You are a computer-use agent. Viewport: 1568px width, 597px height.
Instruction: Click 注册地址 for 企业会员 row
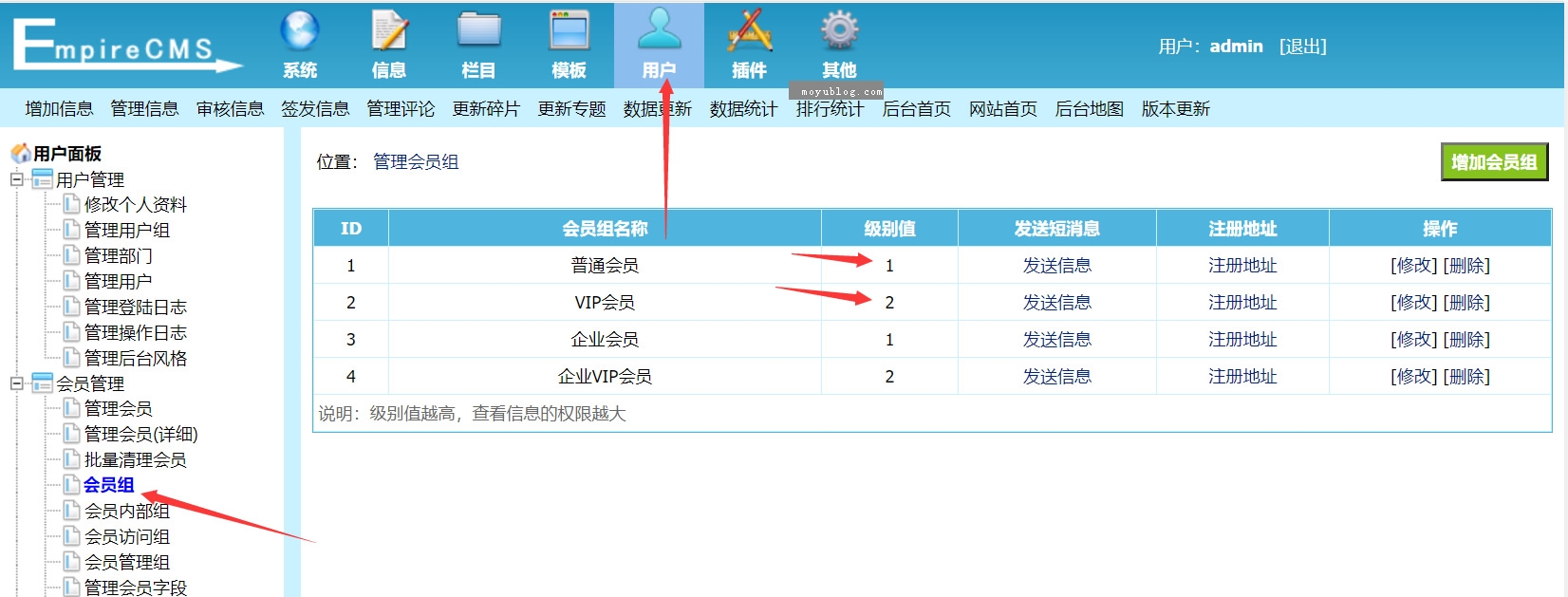point(1242,340)
